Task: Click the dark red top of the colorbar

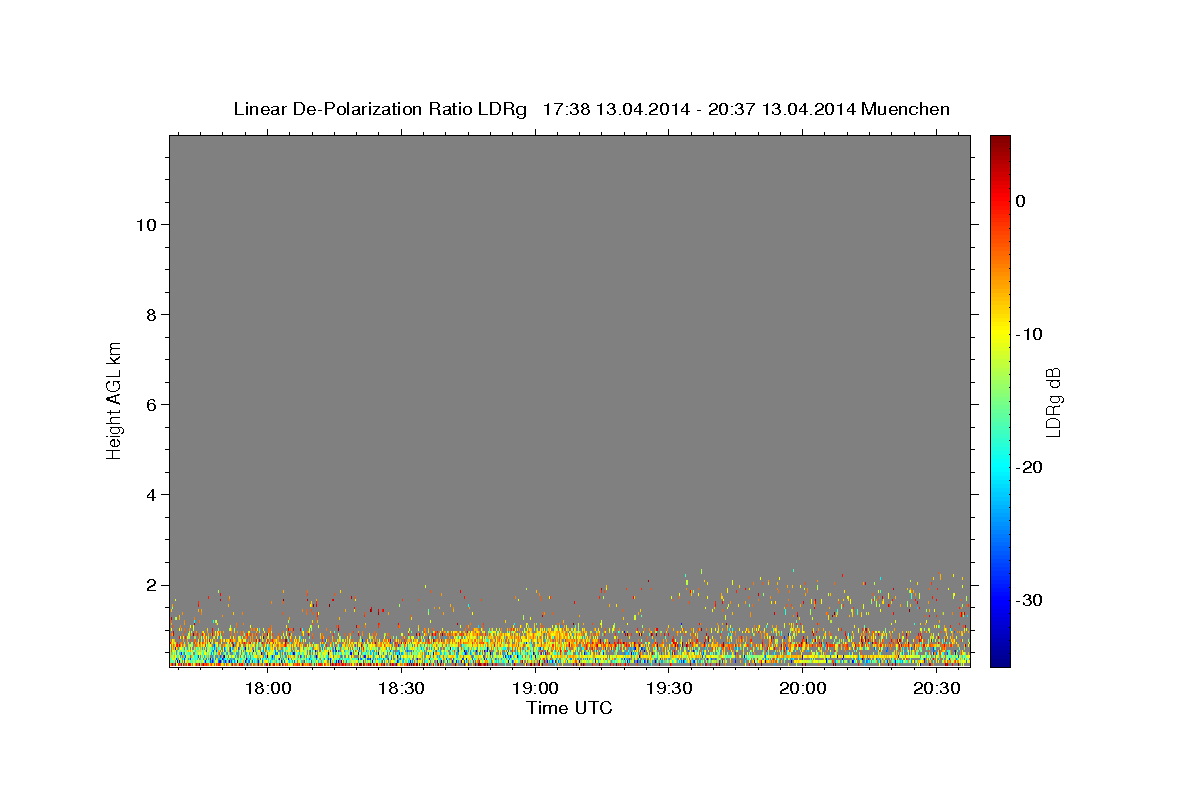Action: (x=1000, y=142)
